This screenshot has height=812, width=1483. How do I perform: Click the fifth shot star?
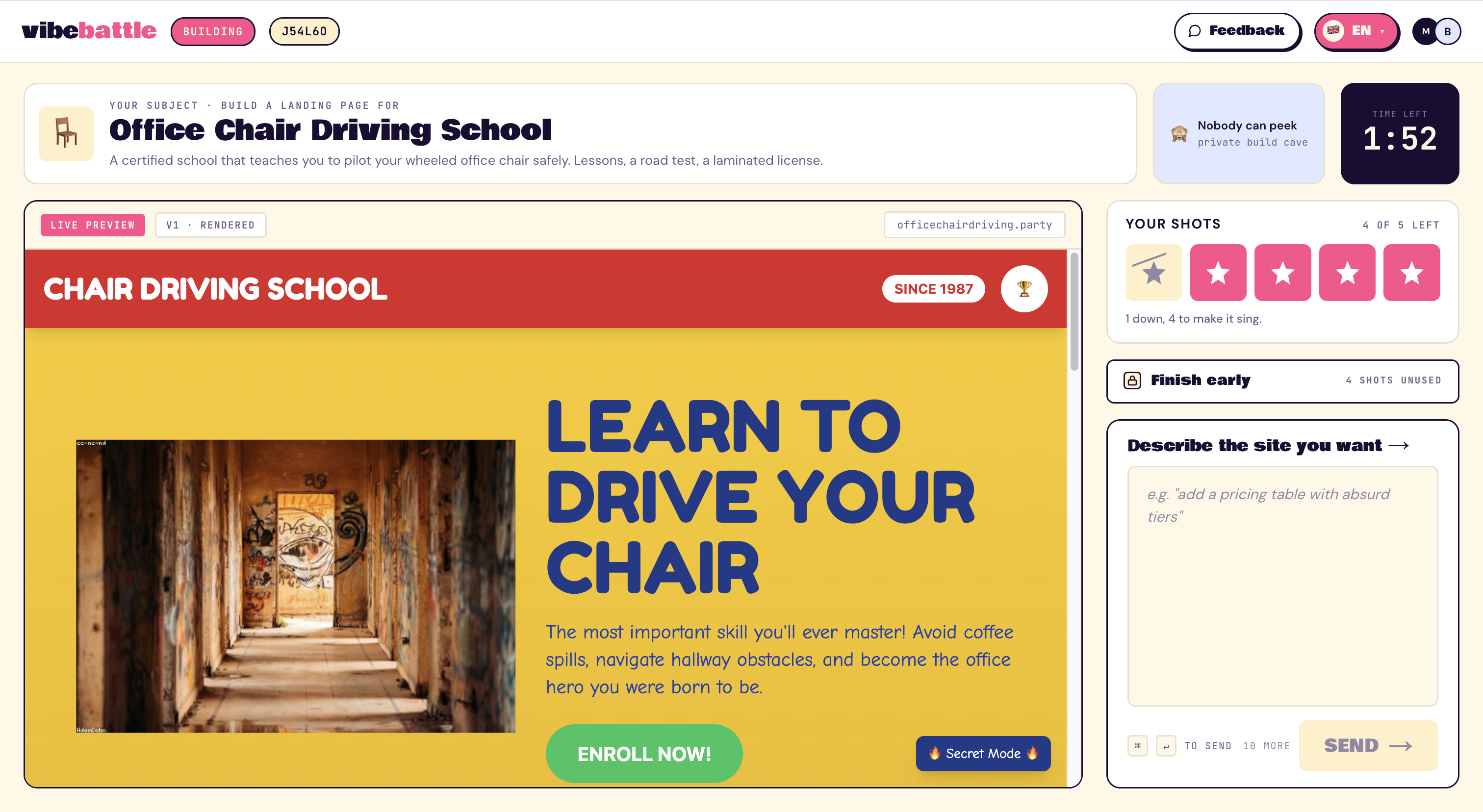click(1411, 272)
